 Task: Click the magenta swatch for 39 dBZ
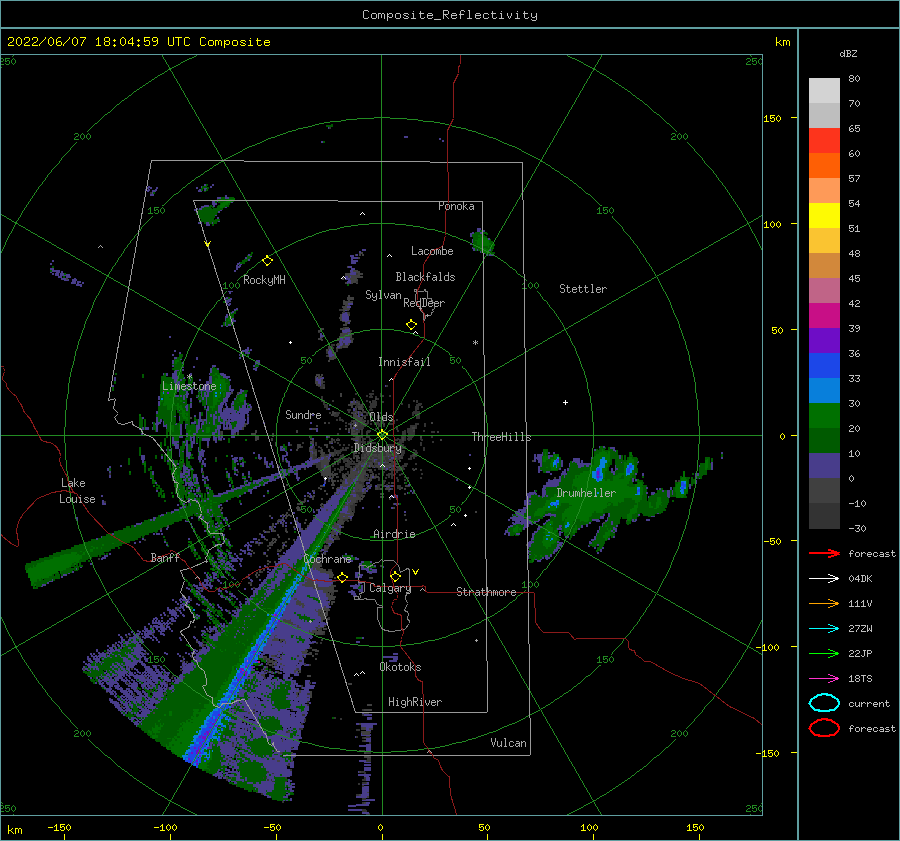point(824,315)
